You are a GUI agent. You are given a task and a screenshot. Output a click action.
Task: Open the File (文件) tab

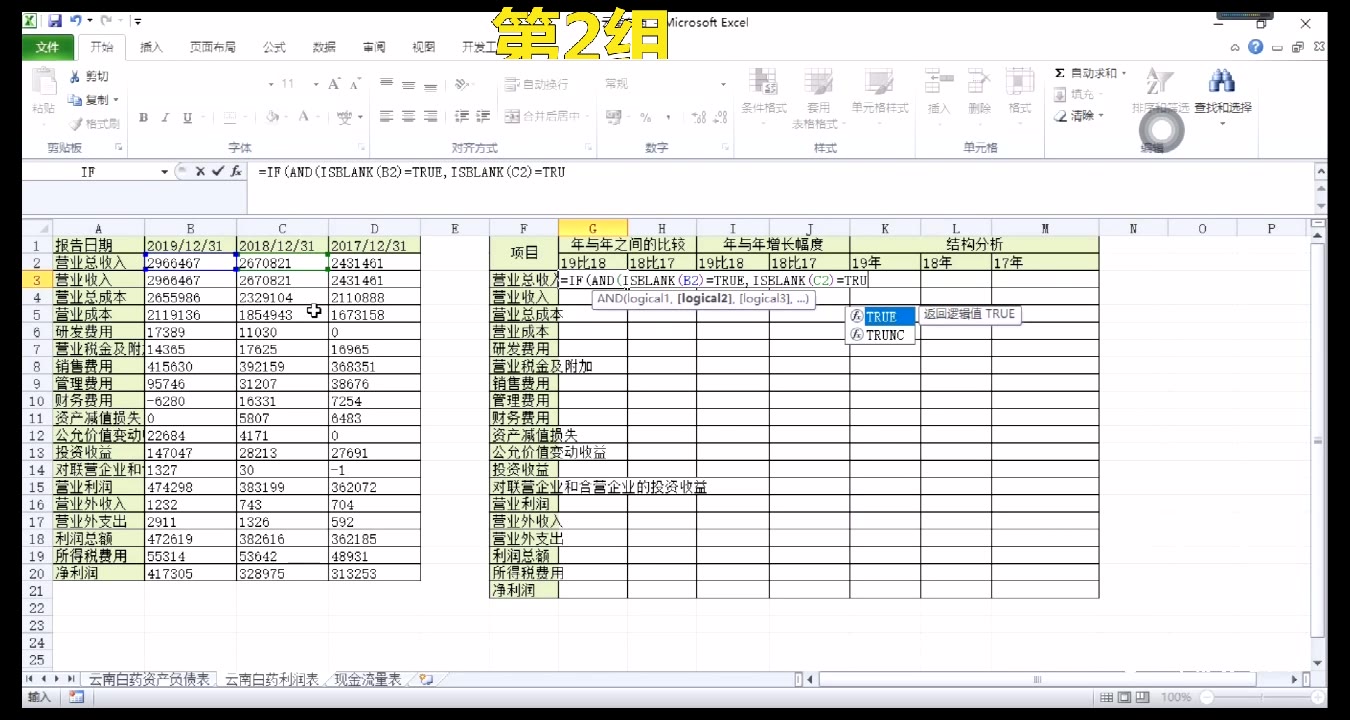(x=47, y=47)
